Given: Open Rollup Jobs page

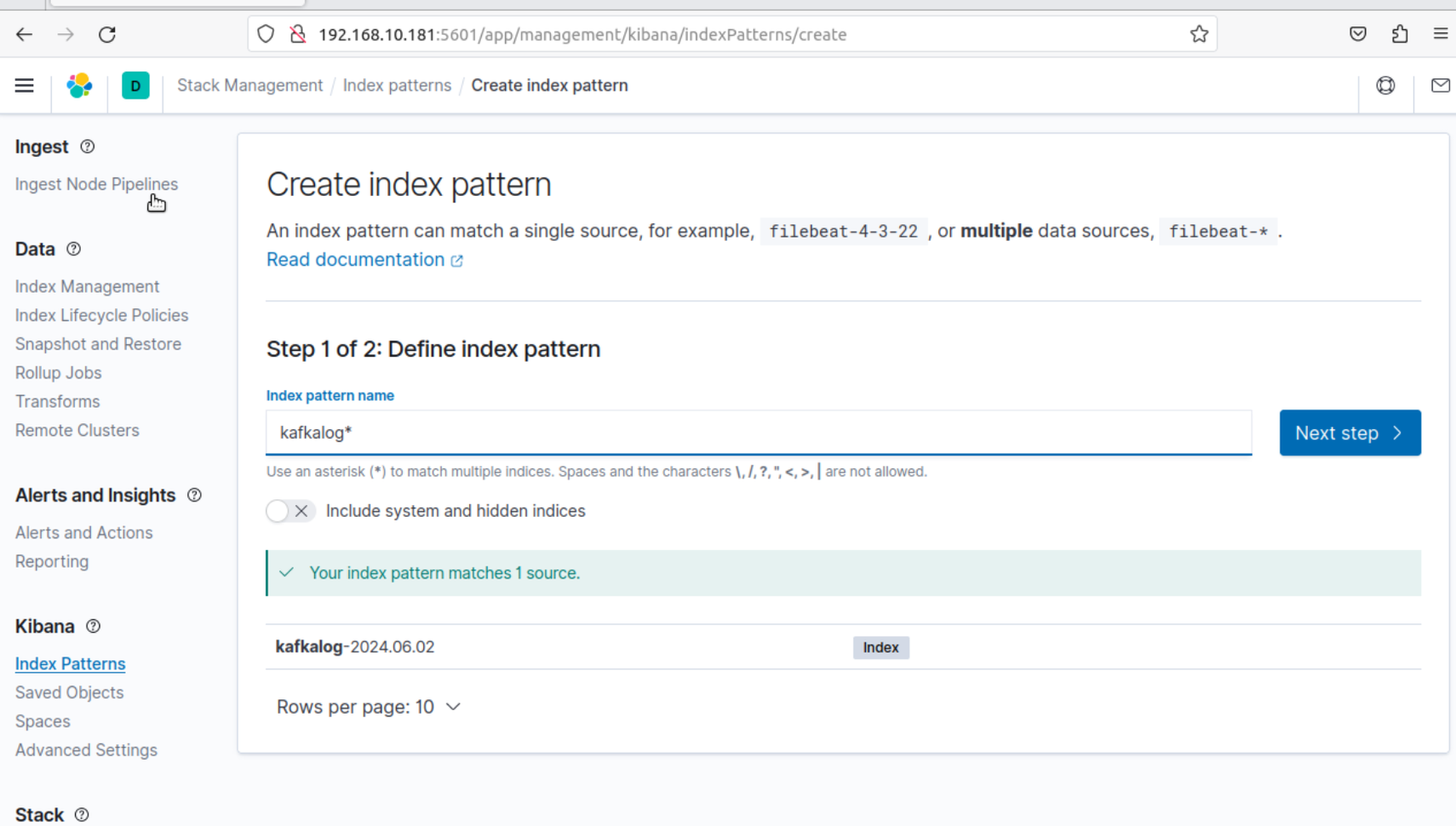Looking at the screenshot, I should [58, 373].
